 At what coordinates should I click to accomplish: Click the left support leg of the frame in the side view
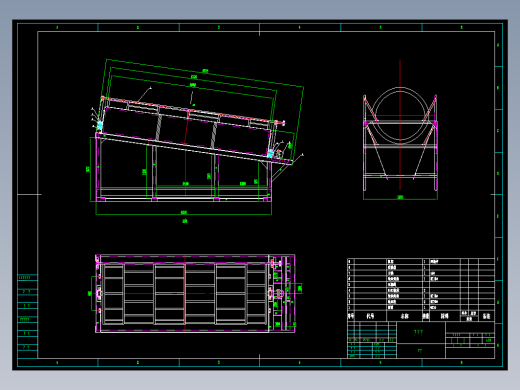pyautogui.click(x=98, y=167)
